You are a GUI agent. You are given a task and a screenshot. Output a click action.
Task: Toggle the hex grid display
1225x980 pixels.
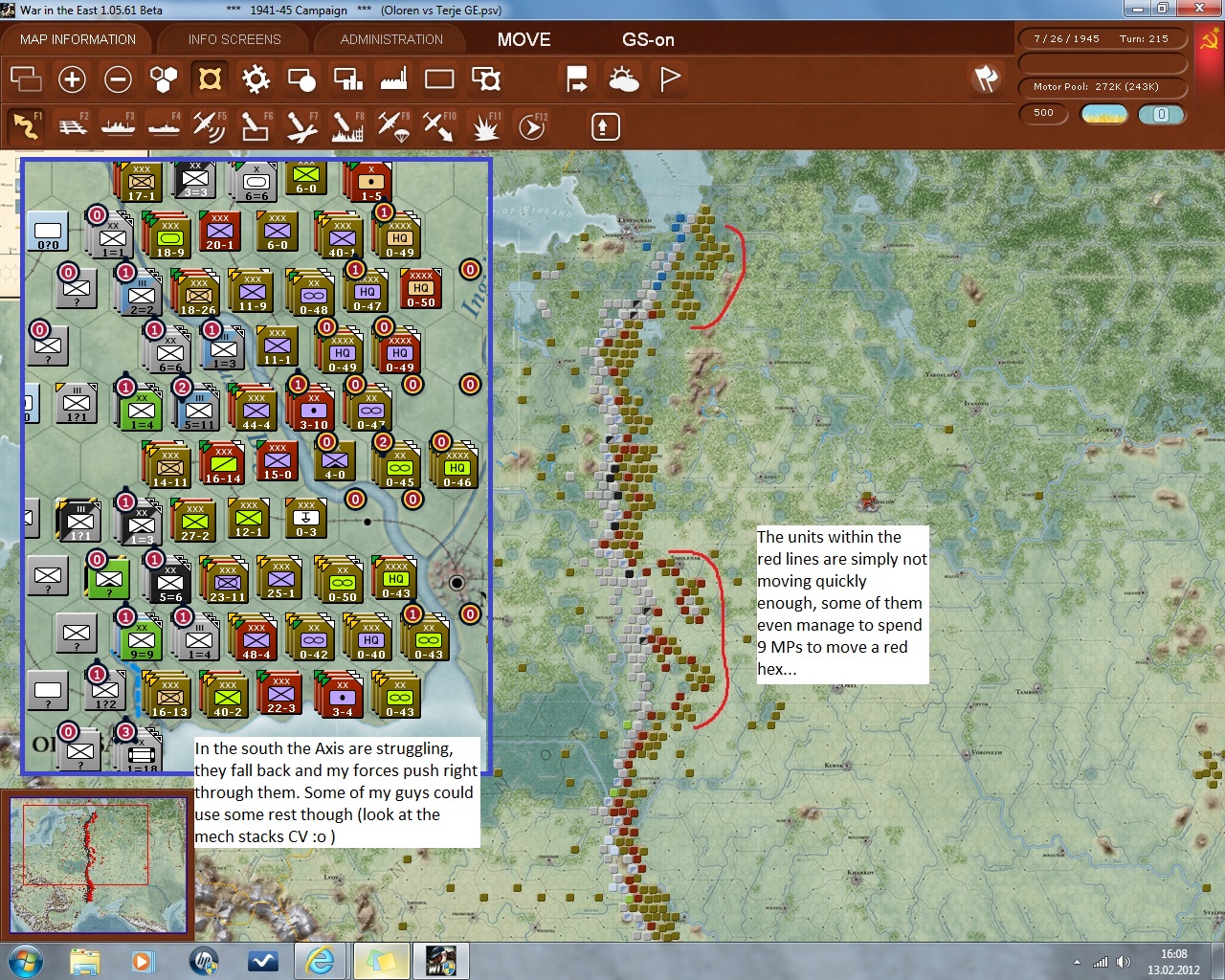click(x=164, y=79)
